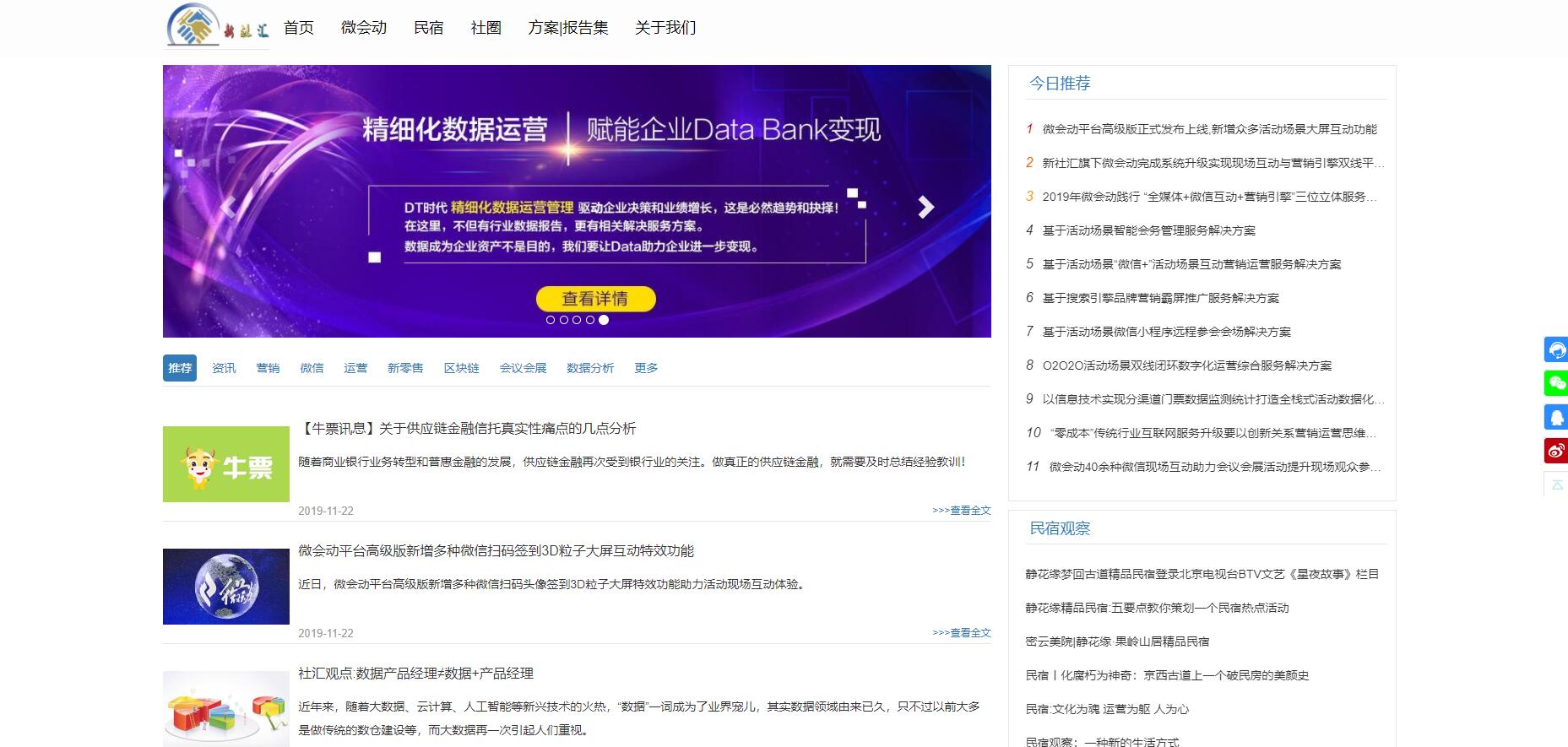Switch to the 资讯 category tab

[224, 368]
